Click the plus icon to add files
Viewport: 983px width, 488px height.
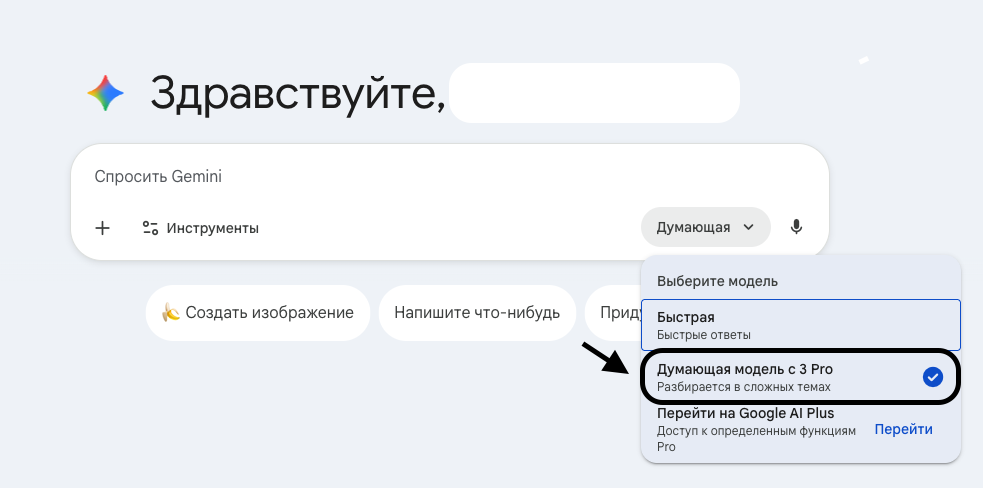coord(102,228)
